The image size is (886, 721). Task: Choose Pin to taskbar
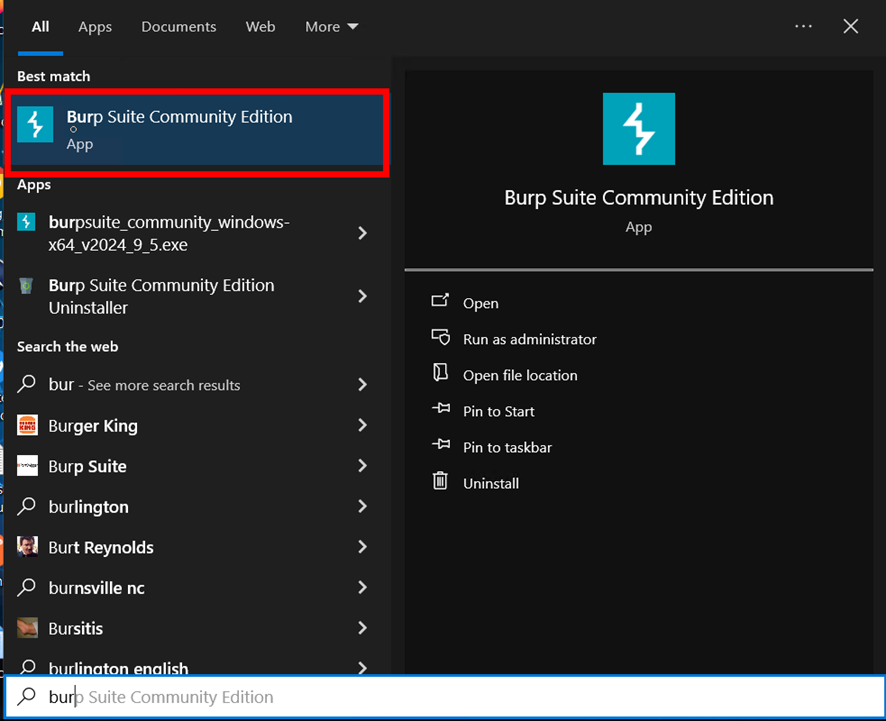point(507,448)
